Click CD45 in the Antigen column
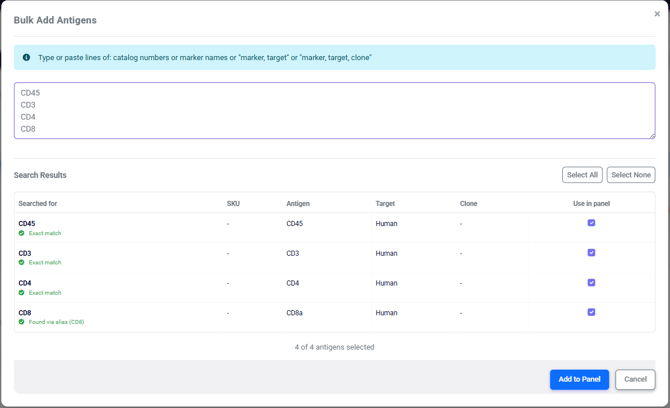Viewport: 670px width, 408px height. pyautogui.click(x=294, y=223)
